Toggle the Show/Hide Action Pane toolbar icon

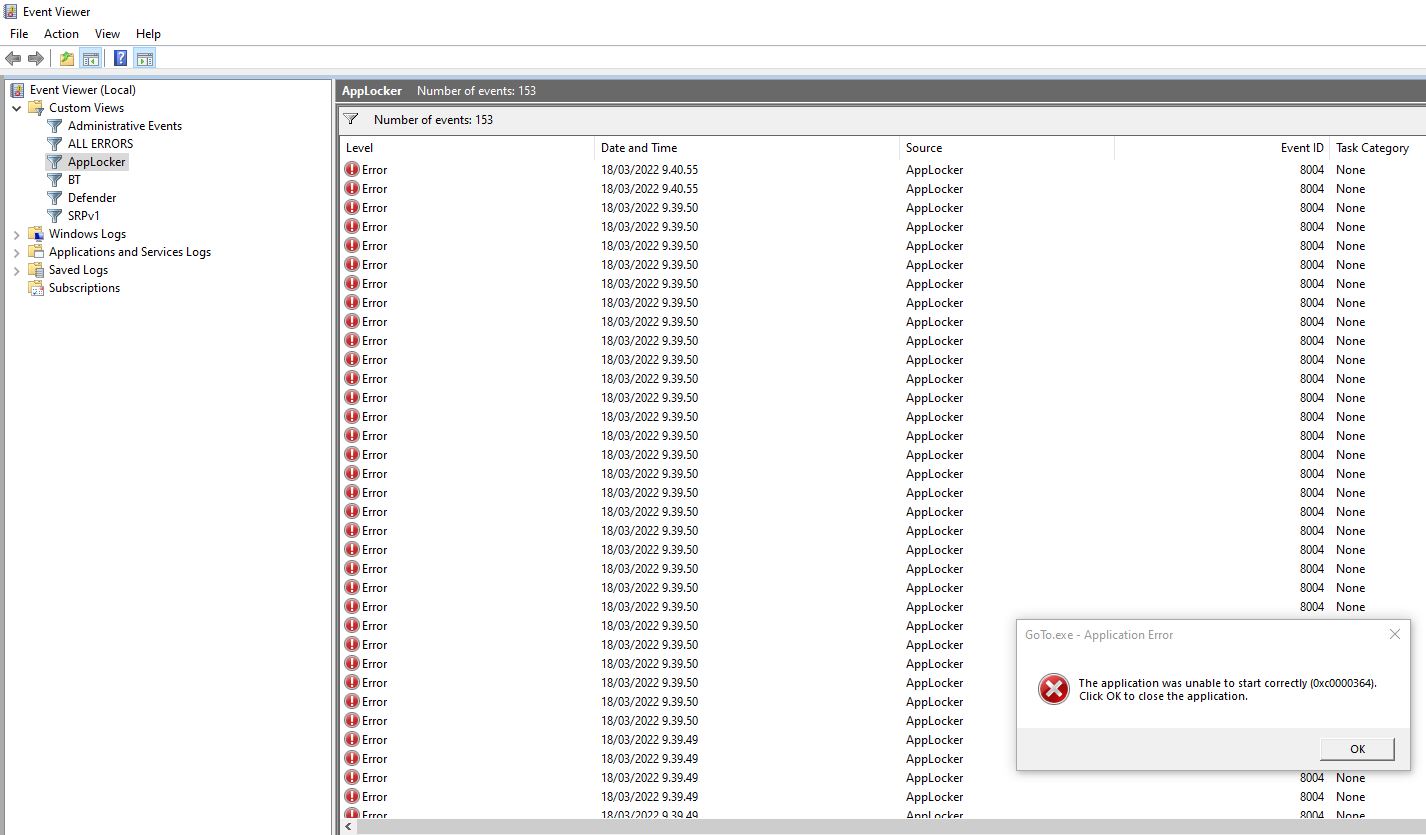(145, 59)
